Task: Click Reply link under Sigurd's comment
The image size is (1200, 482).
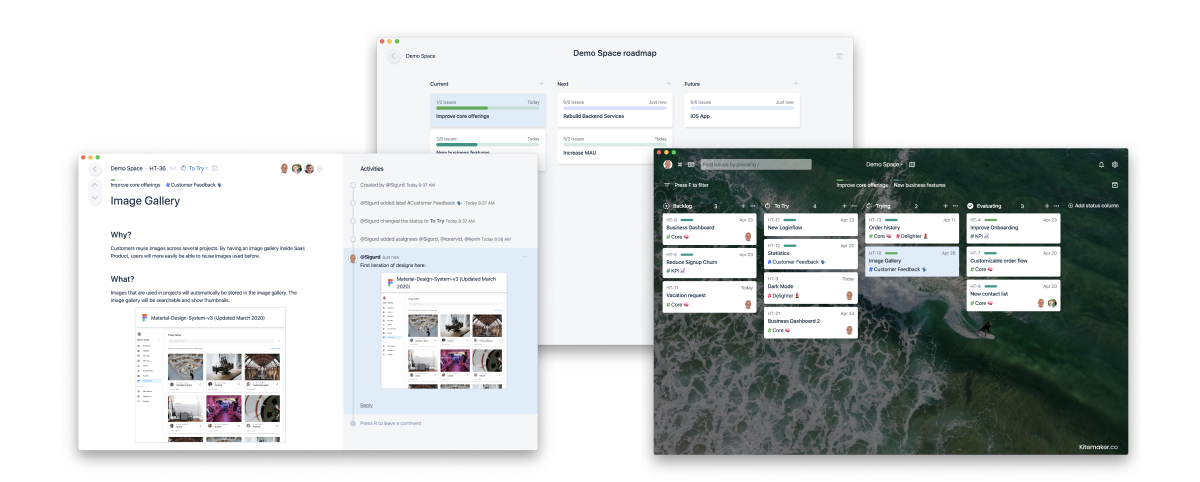Action: coord(366,405)
